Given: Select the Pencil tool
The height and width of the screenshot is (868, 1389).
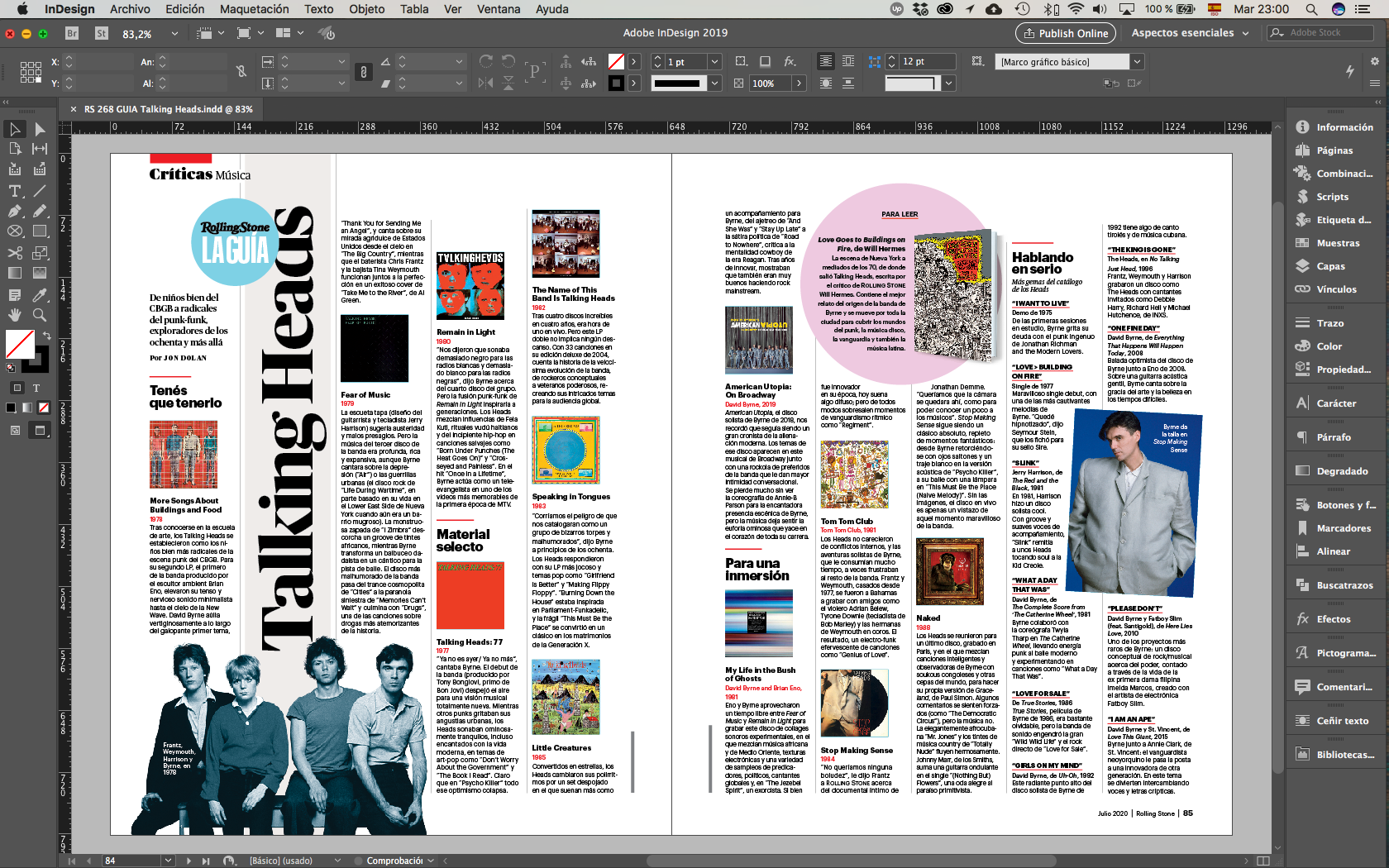Looking at the screenshot, I should [x=40, y=211].
